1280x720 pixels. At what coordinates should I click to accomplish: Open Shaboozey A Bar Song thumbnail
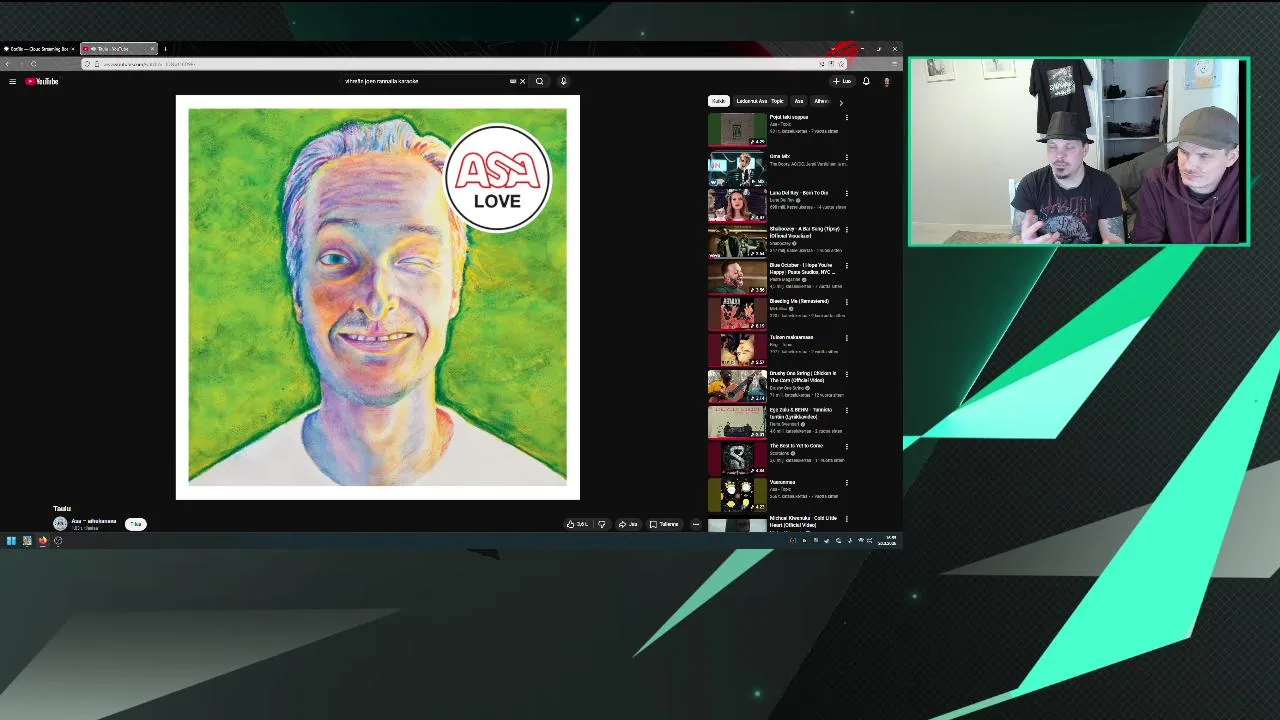[x=737, y=242]
